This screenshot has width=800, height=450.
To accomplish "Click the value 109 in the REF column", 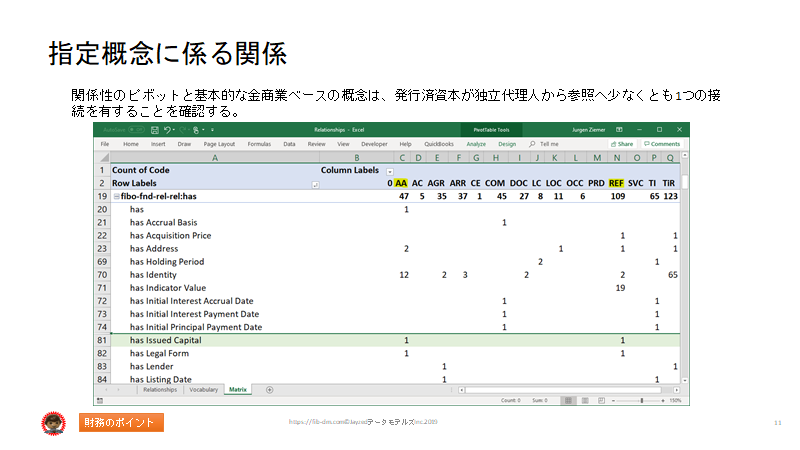I will [618, 196].
